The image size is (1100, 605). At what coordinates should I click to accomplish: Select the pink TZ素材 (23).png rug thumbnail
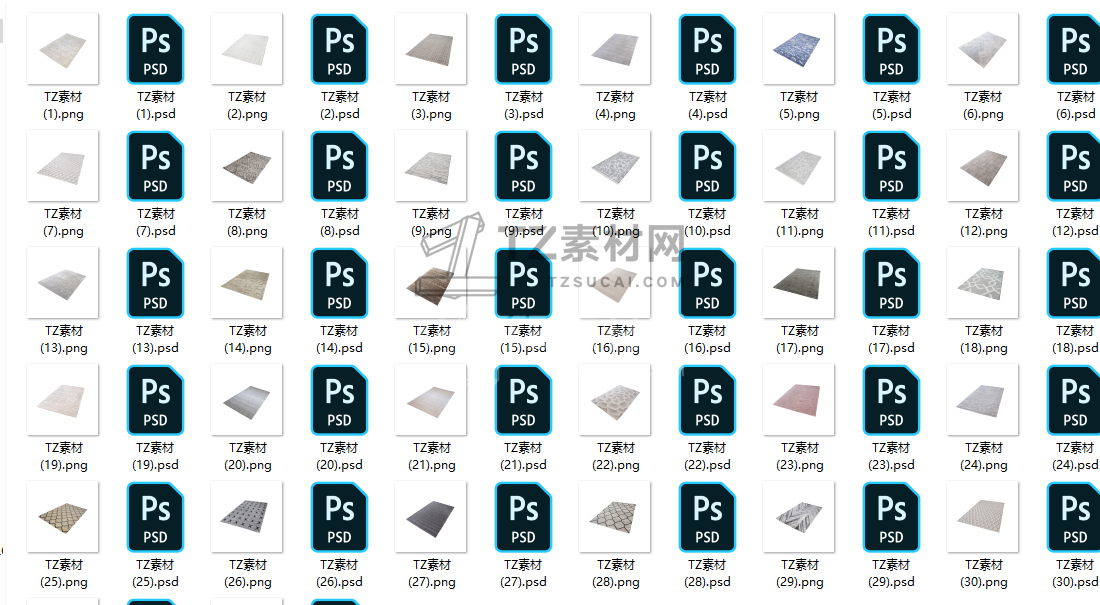tap(798, 401)
